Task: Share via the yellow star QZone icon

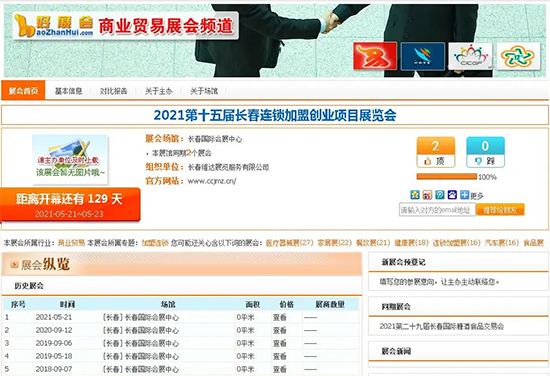Action: pyautogui.click(x=415, y=195)
